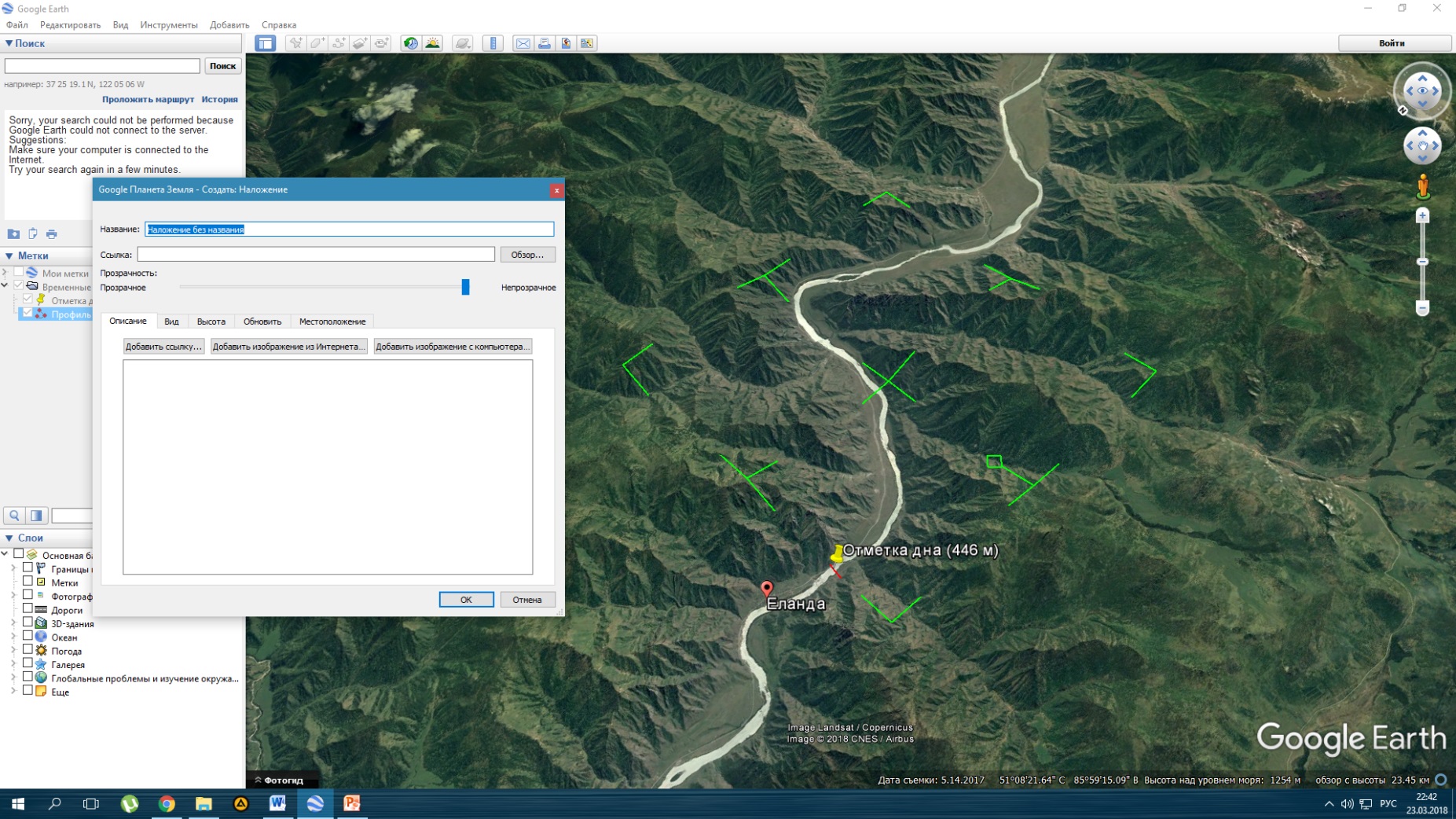
Task: Click the blue folder icon below search results
Action: pos(13,233)
